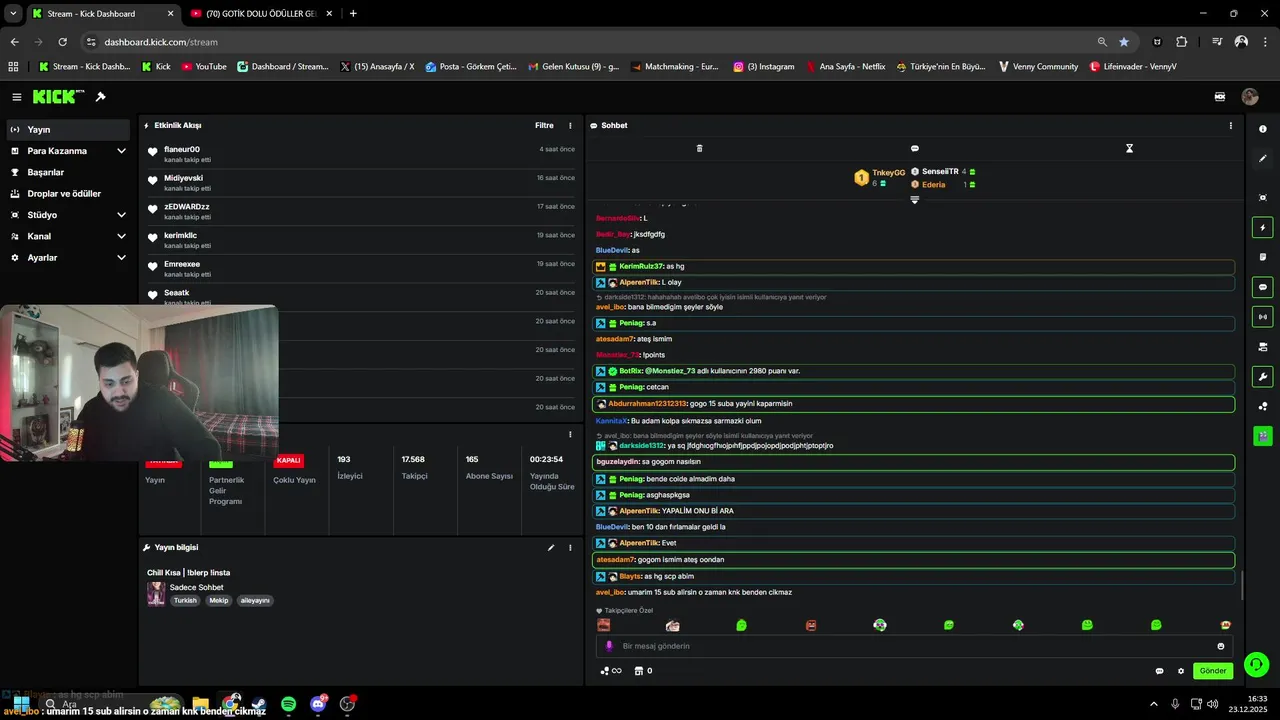Viewport: 1280px width, 720px height.
Task: Click the bookmark star in address bar
Action: (1124, 42)
